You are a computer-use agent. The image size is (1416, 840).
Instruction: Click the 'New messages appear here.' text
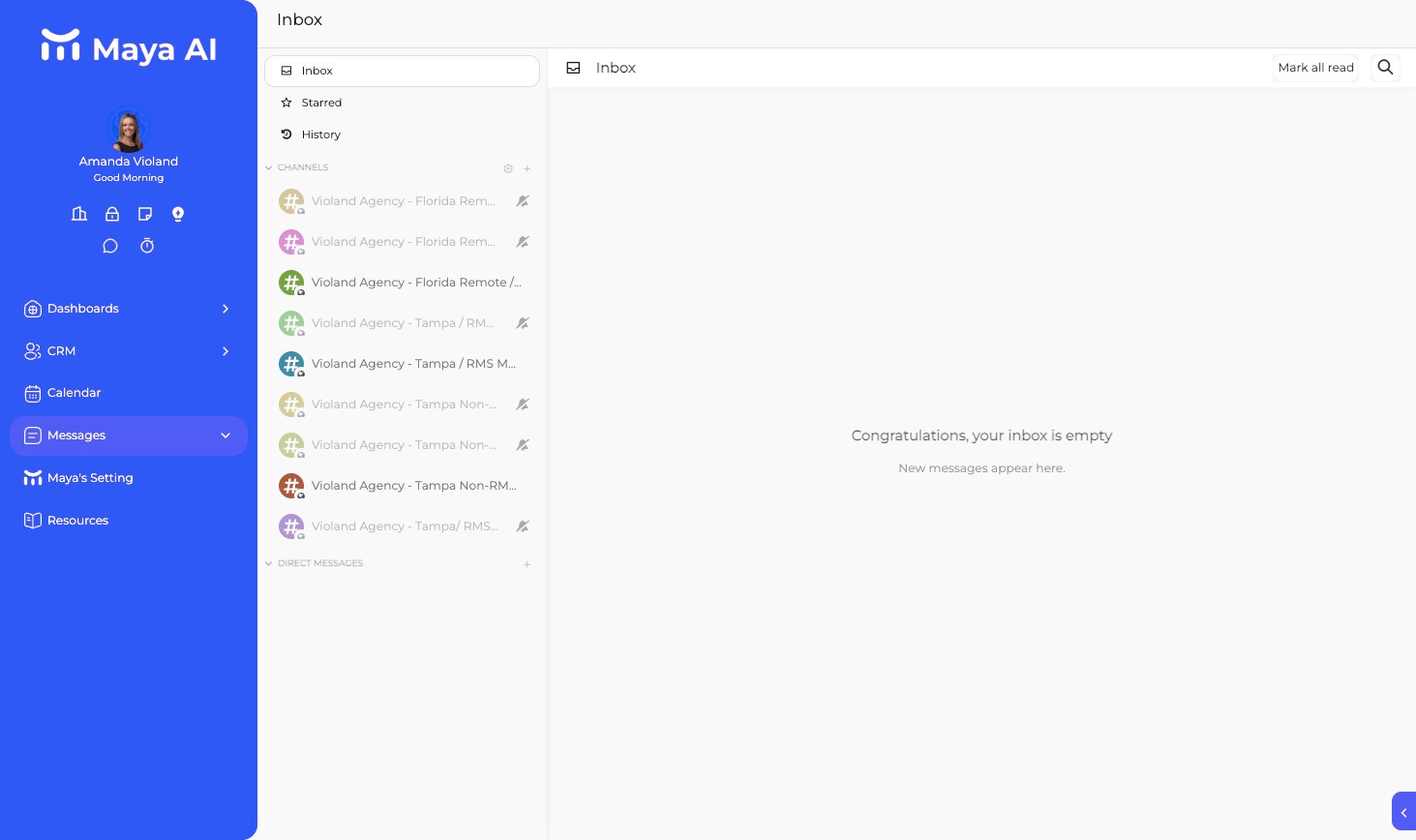coord(981,468)
